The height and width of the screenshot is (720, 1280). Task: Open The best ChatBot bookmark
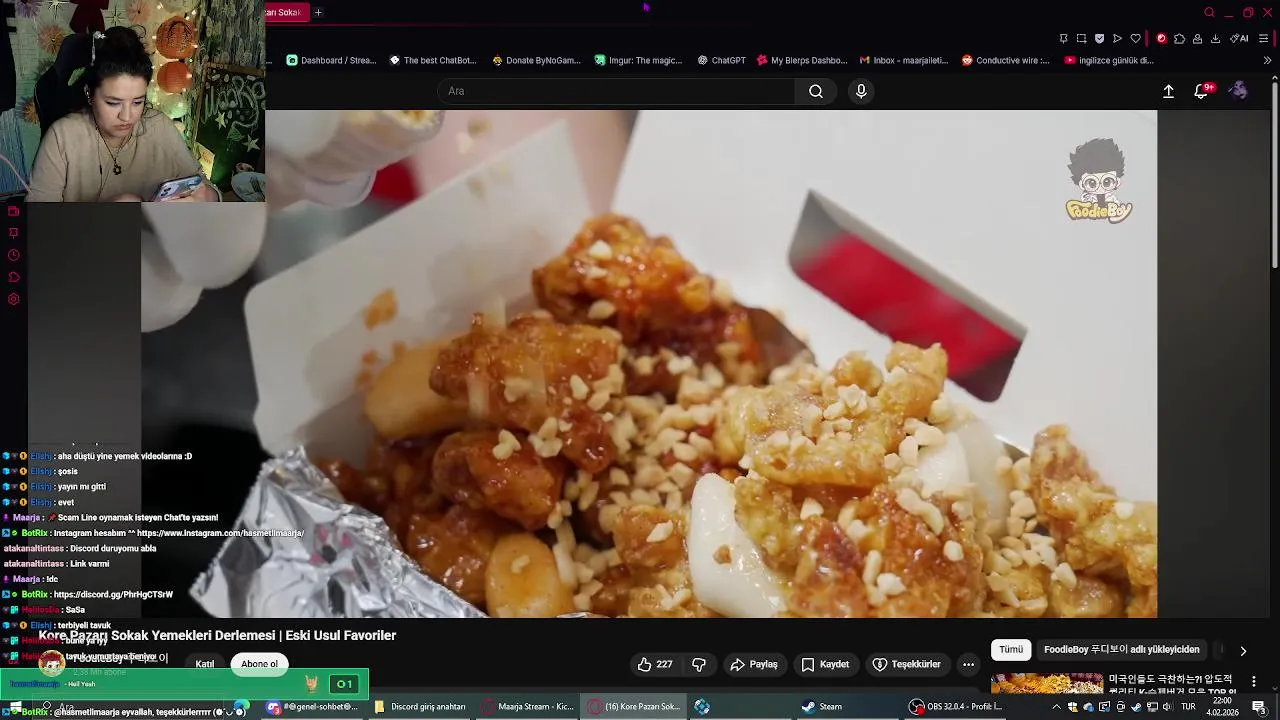[432, 60]
